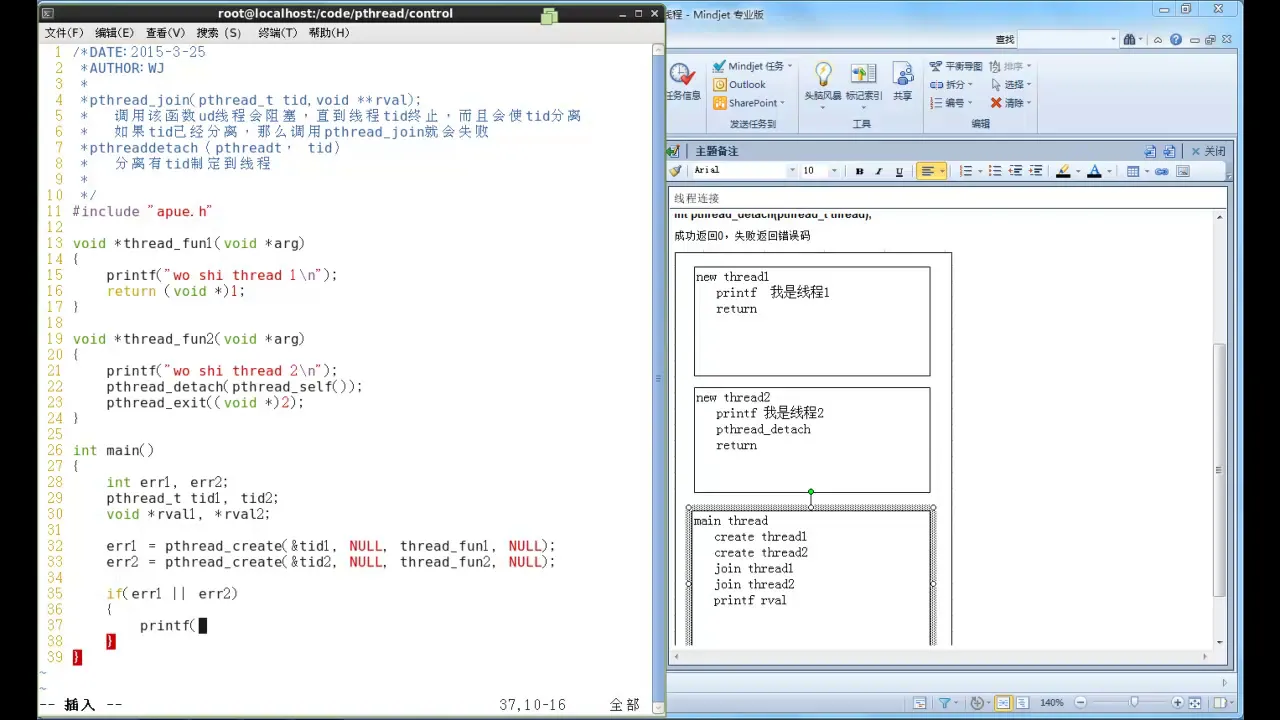This screenshot has height=720, width=1280.
Task: Open the numbered list dropdown arrow
Action: [980, 171]
